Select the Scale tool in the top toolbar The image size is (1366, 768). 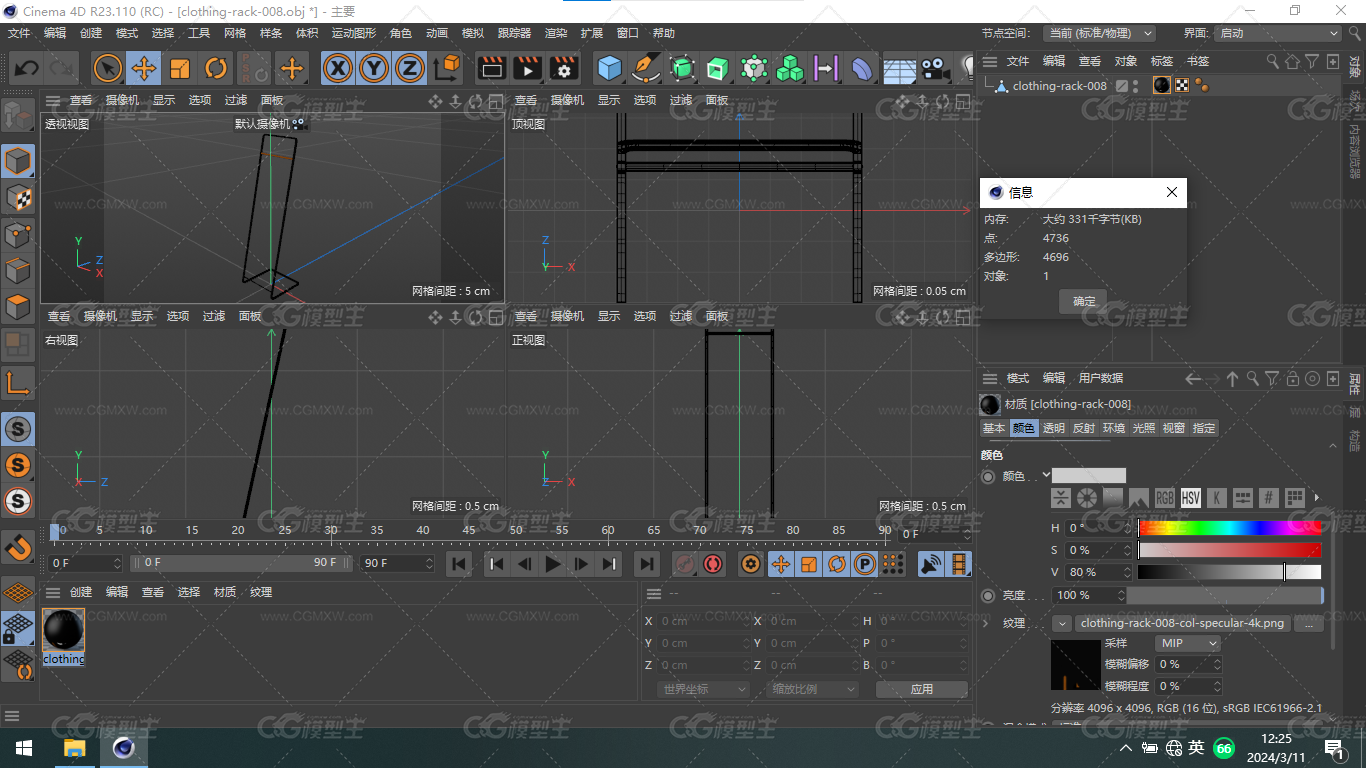click(x=180, y=68)
